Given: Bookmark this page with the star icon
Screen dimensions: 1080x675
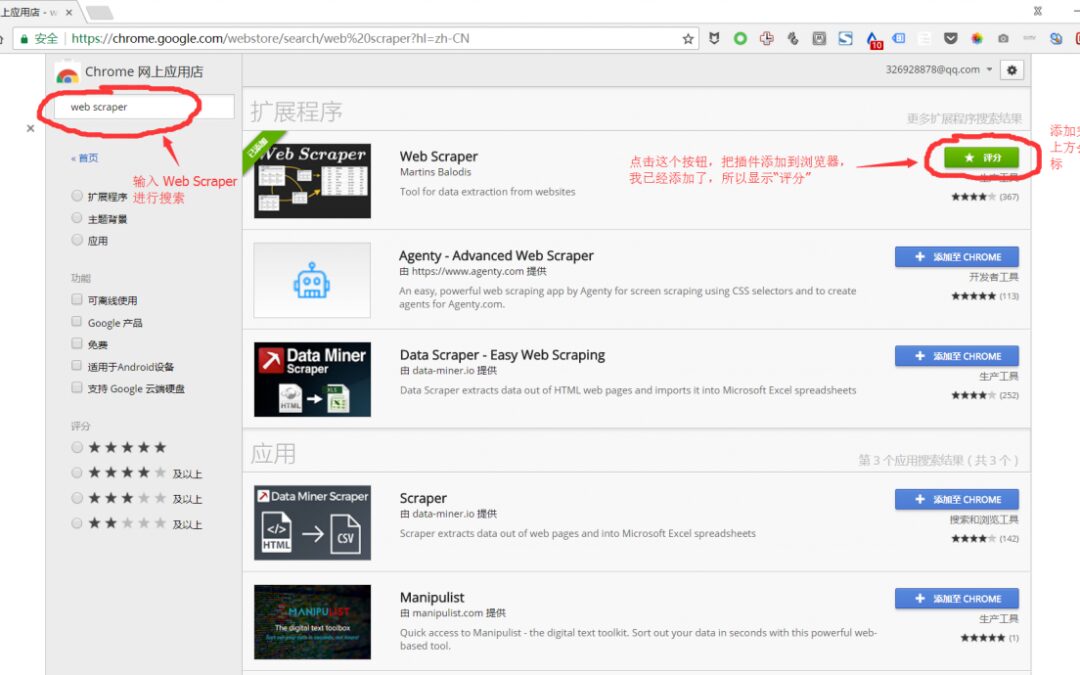Looking at the screenshot, I should [687, 39].
